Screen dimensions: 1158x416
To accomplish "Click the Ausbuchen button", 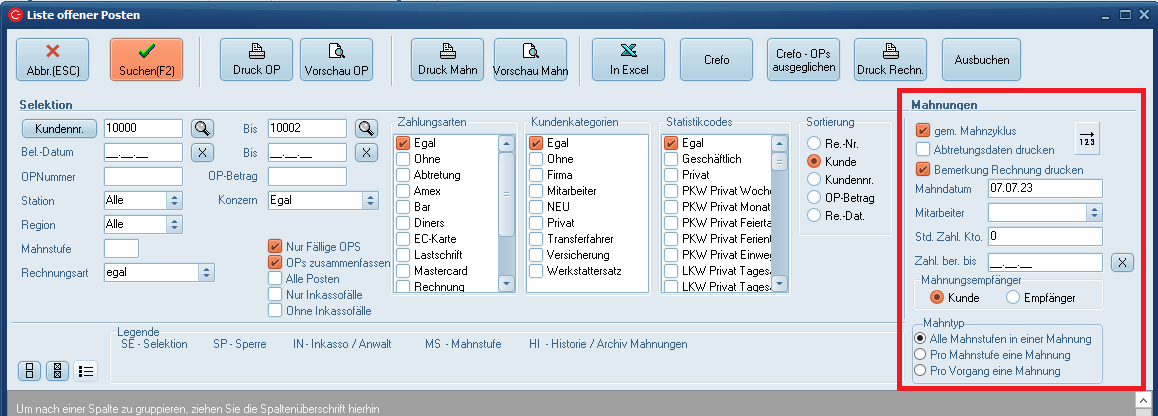I will tap(981, 60).
